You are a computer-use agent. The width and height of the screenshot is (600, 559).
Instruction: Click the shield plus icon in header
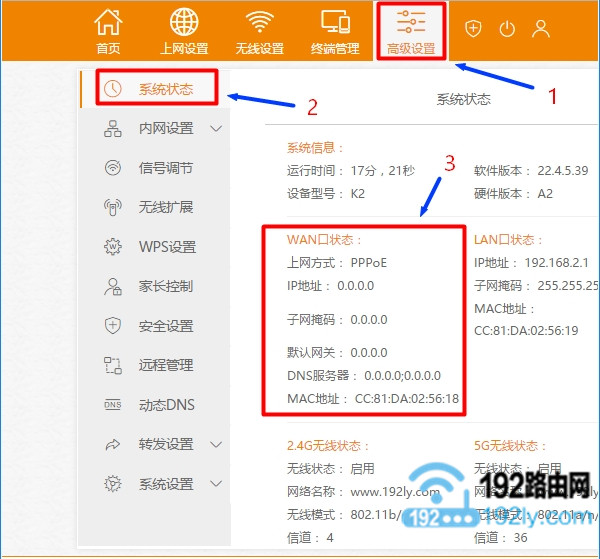pos(473,29)
